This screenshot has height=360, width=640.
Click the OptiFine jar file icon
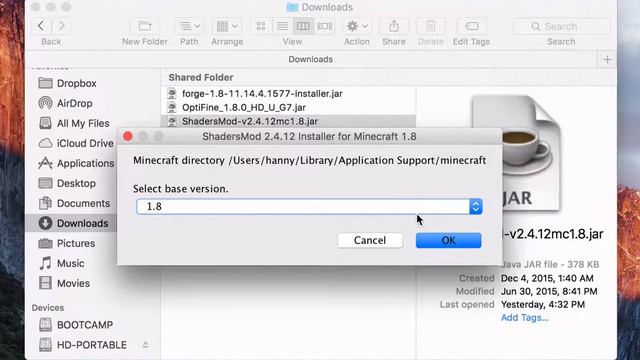(x=172, y=108)
